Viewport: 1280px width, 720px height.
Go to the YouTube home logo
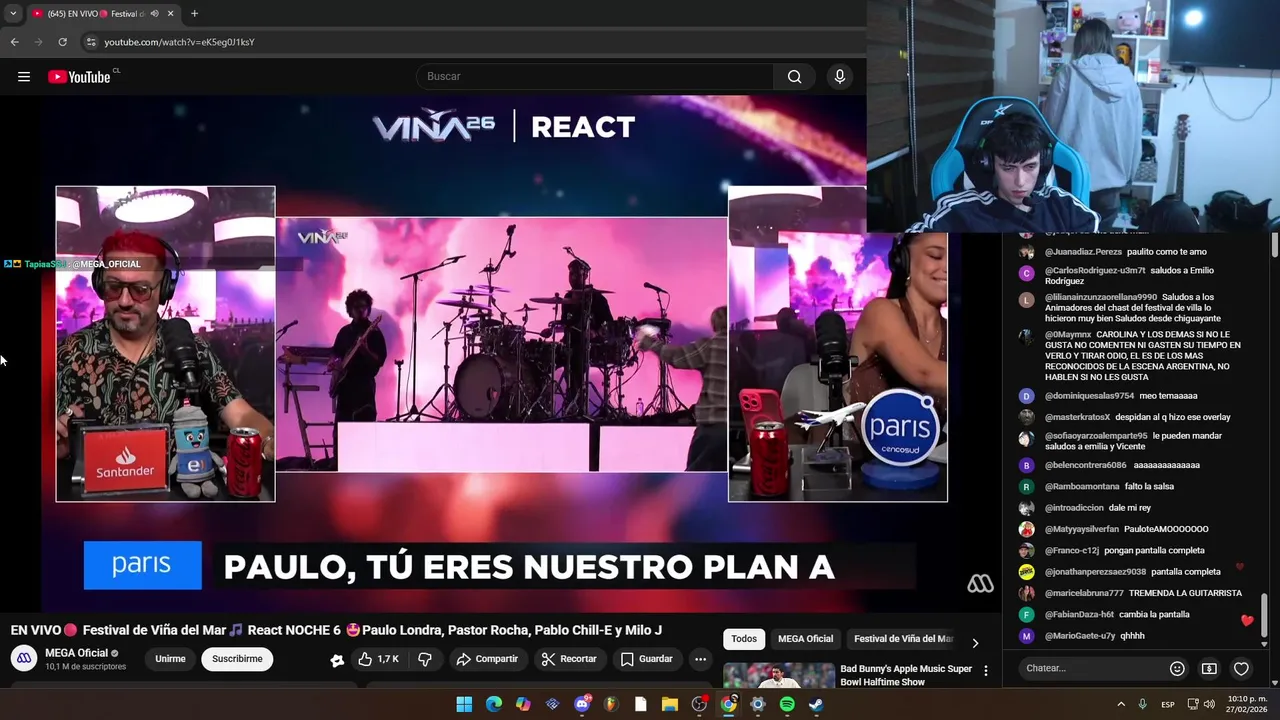tap(79, 77)
